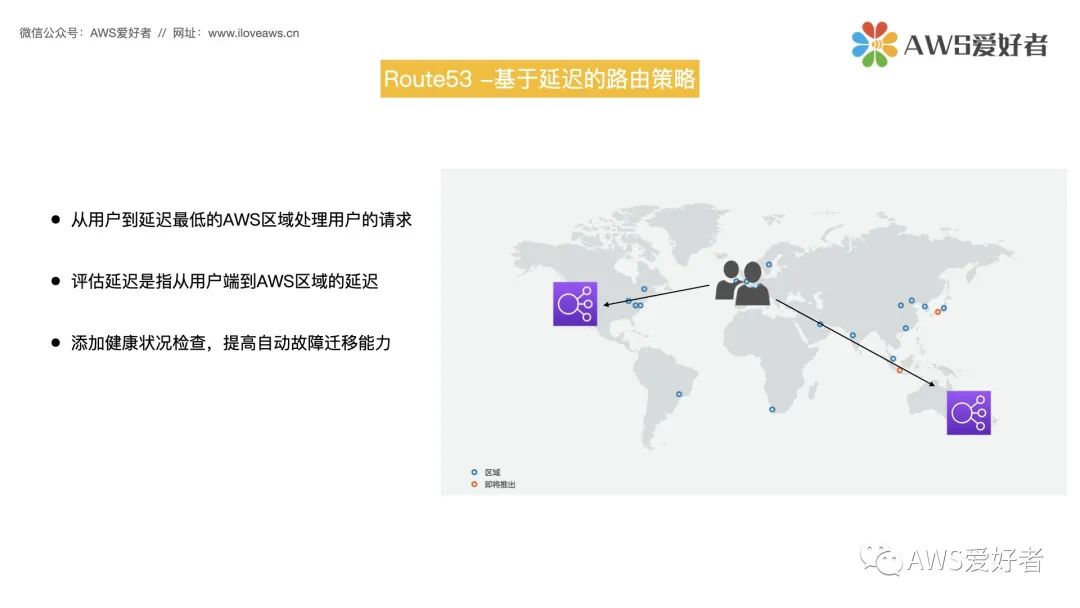
Task: Click the blue 区域 legend marker
Action: (474, 472)
